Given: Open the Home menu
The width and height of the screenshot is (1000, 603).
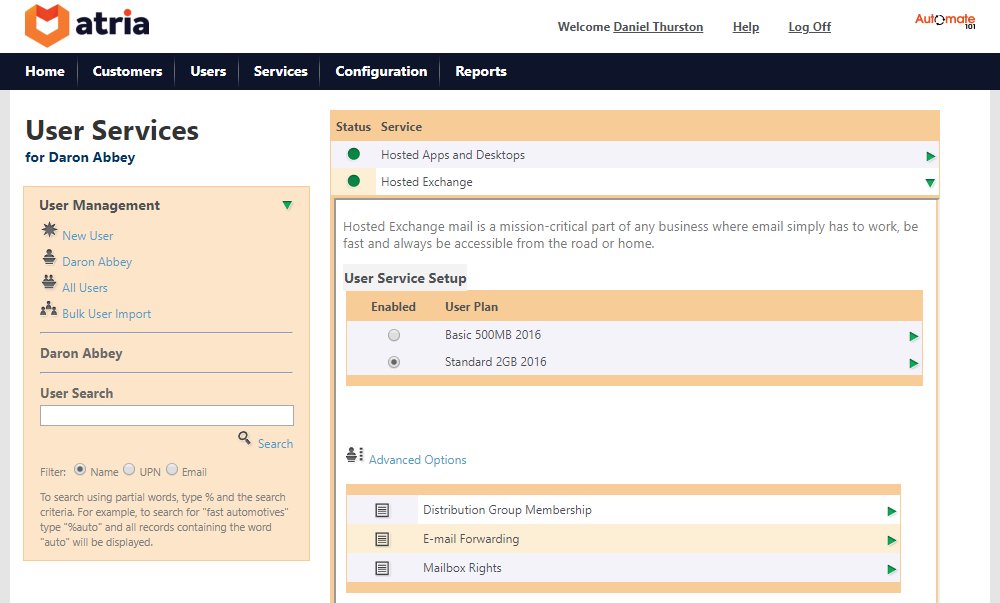Looking at the screenshot, I should (45, 71).
